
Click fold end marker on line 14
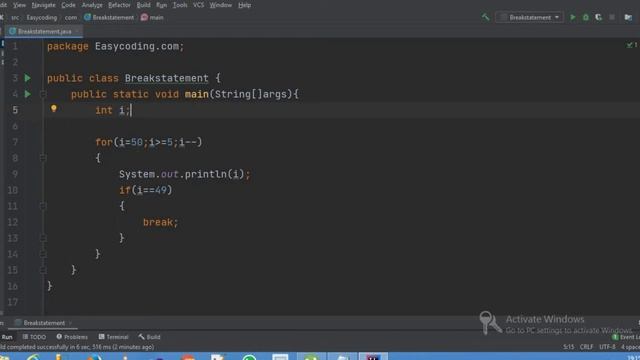click(x=43, y=254)
